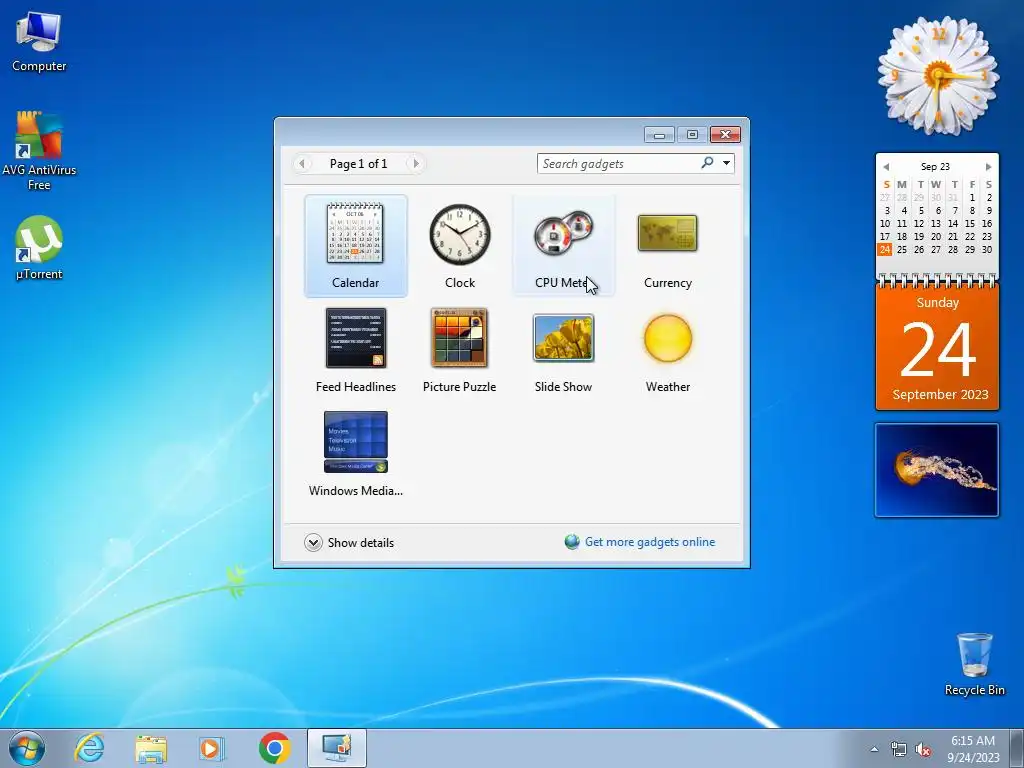Click the network tray icon
This screenshot has width=1024, height=768.
coord(899,749)
